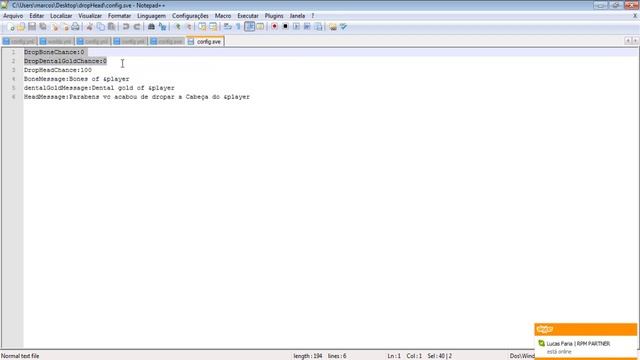
Task: Redo the edit via the toolbar
Action: pos(137,27)
